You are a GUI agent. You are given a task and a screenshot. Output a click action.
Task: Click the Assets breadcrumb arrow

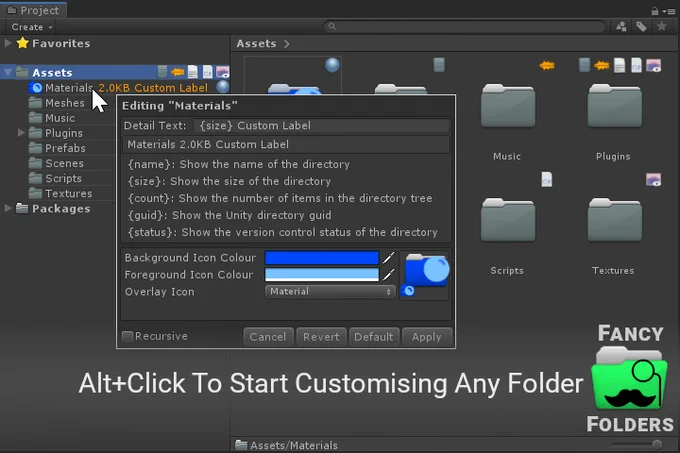pos(287,44)
